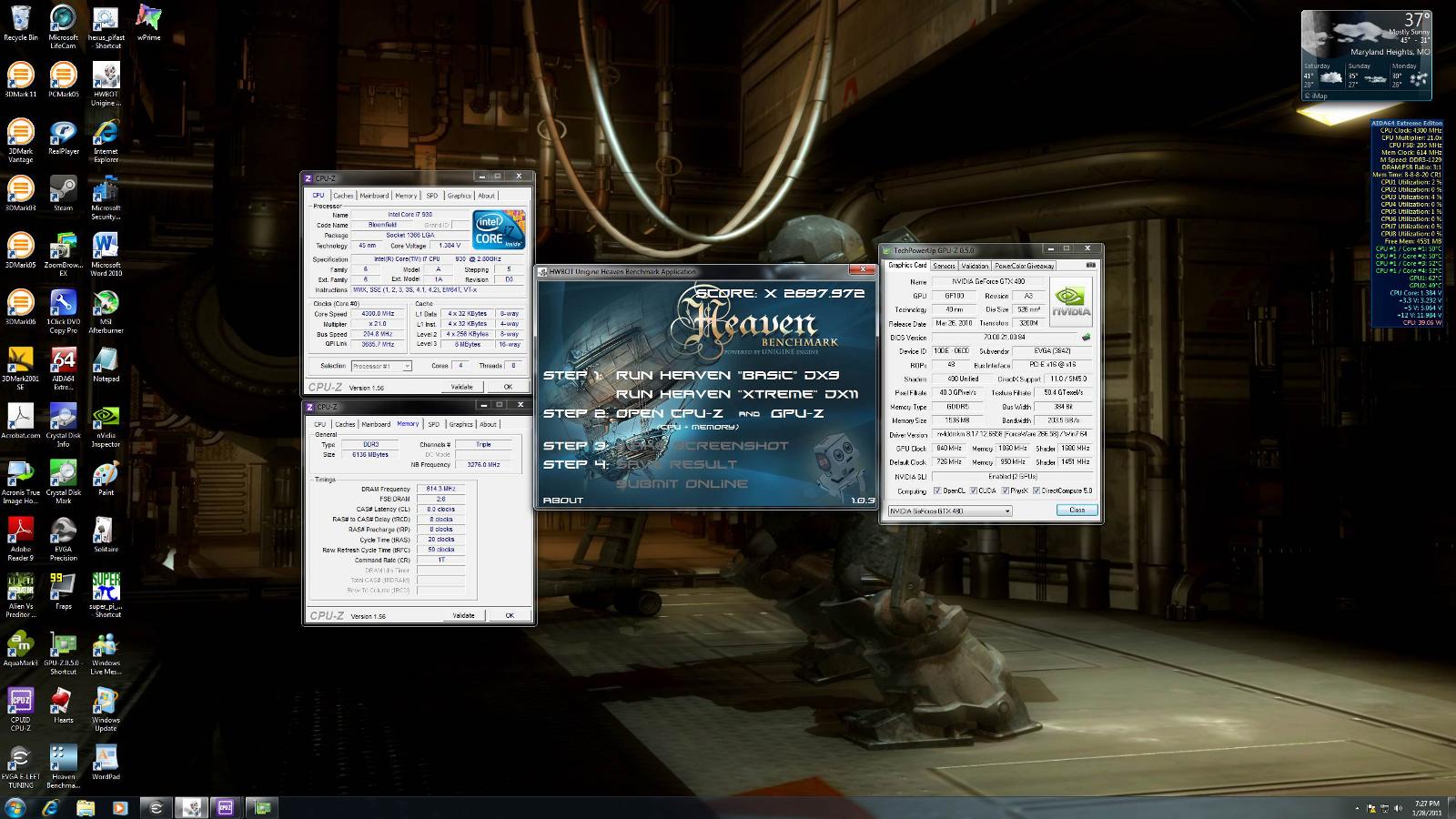Viewport: 1456px width, 819px height.
Task: Launch AIDA64 Extreme desktop shortcut
Action: tap(63, 369)
